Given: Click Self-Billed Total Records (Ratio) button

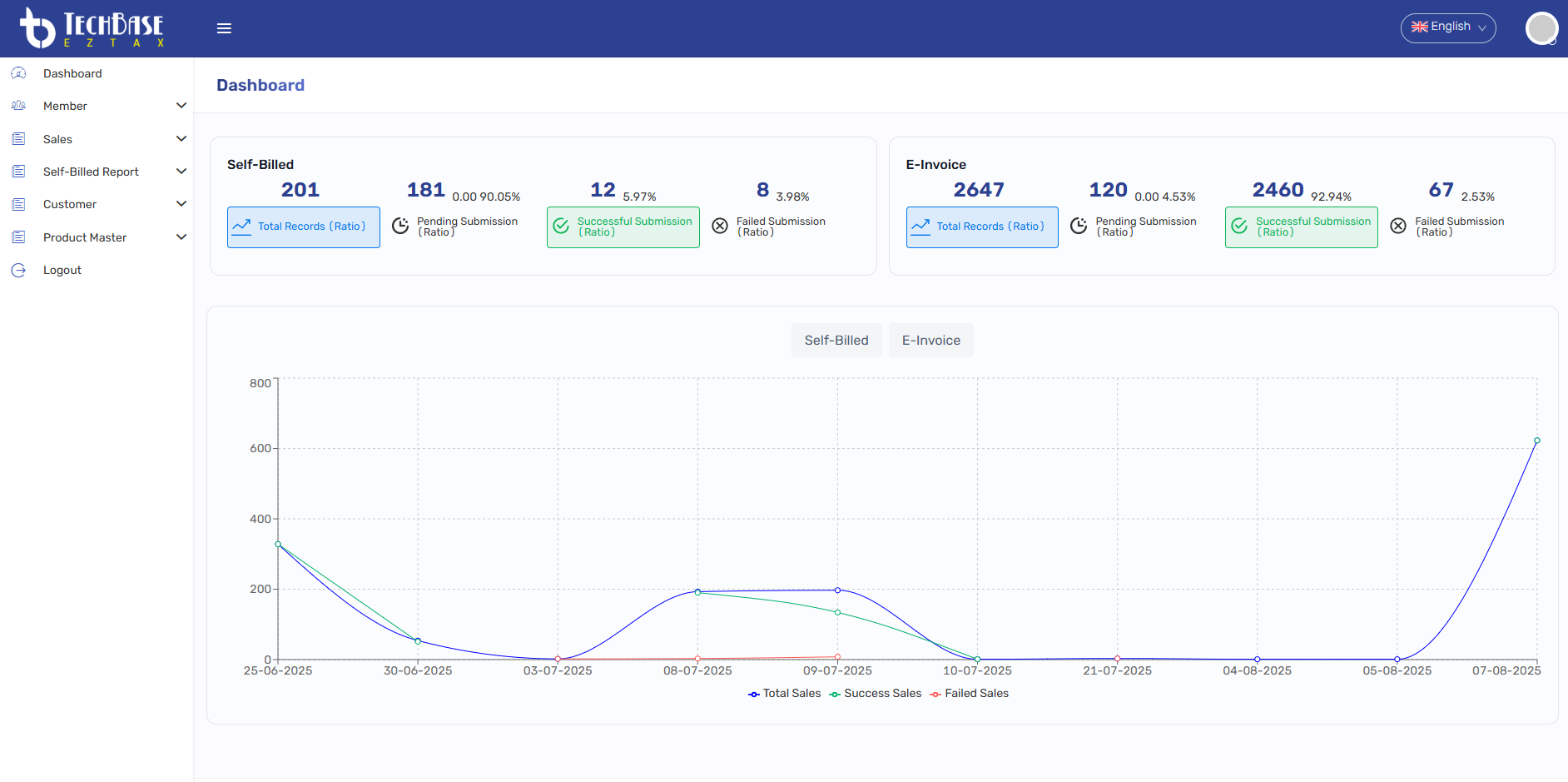Looking at the screenshot, I should point(304,227).
